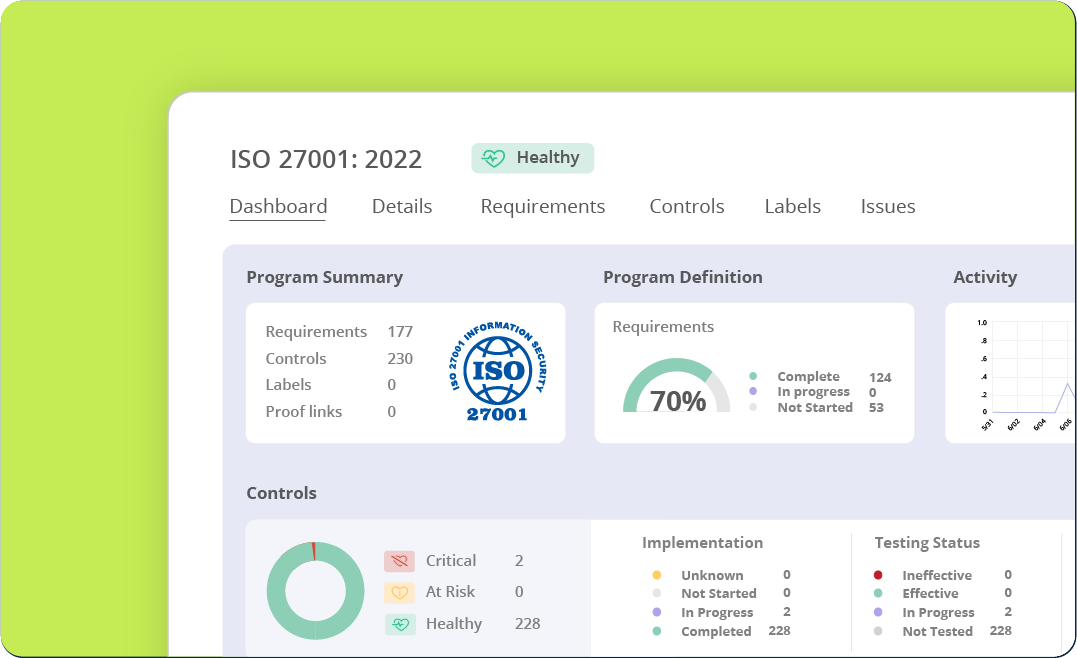Click the At Risk label
Viewport: 1077px width, 658px height.
pyautogui.click(x=450, y=592)
